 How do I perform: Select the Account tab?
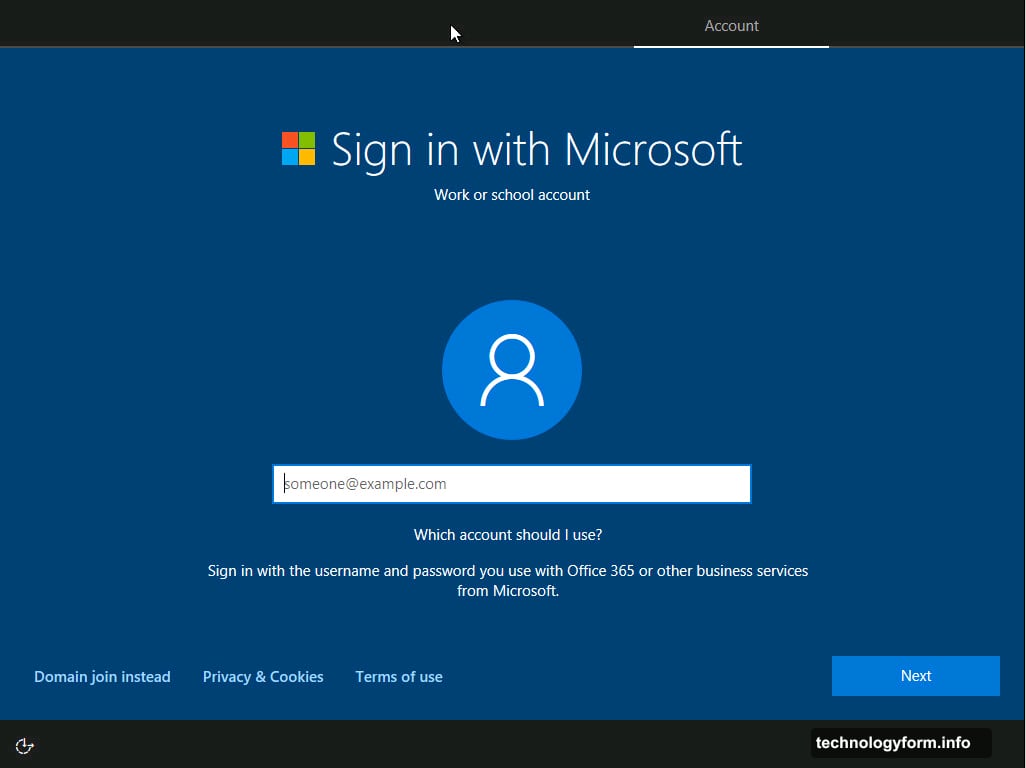pyautogui.click(x=731, y=26)
